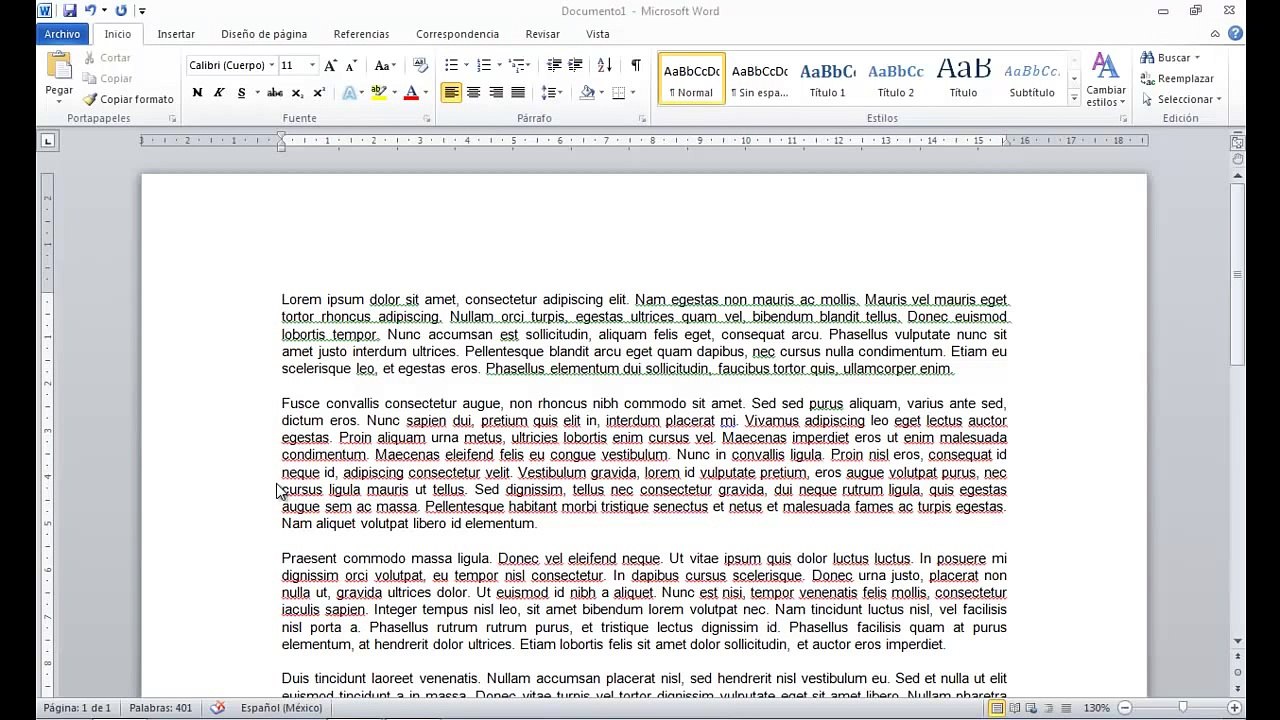
Task: Open the bullets list dropdown
Action: pos(466,65)
